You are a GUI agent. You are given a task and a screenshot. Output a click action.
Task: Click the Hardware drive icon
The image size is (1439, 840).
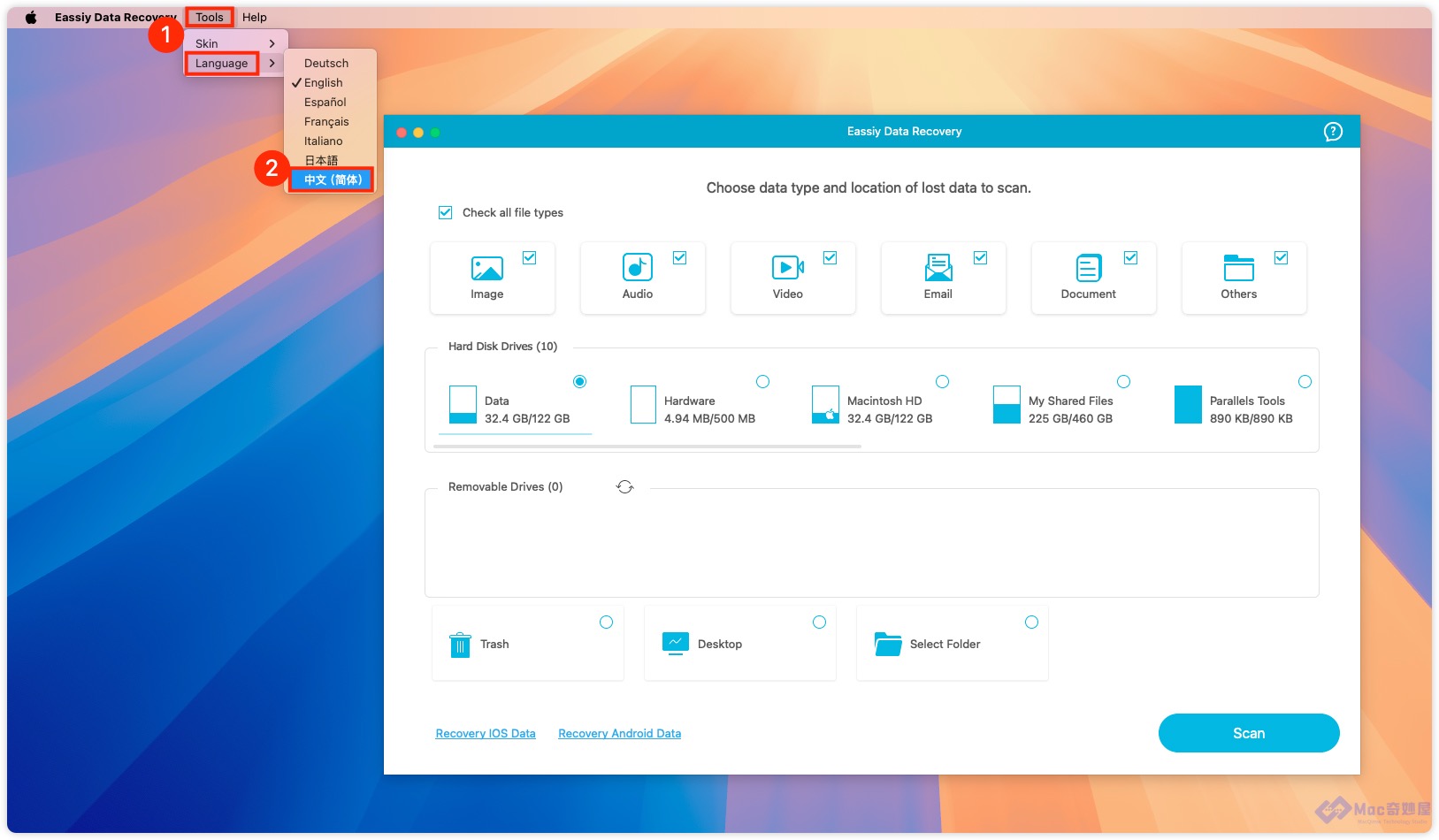(x=643, y=405)
